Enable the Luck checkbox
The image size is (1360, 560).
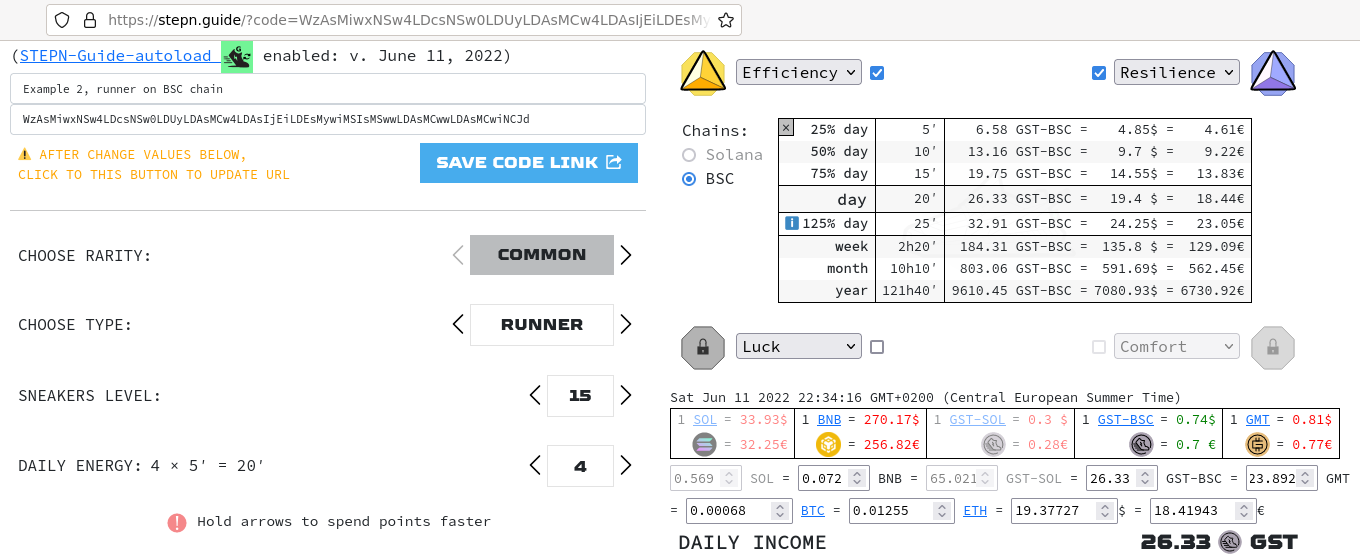coord(877,347)
